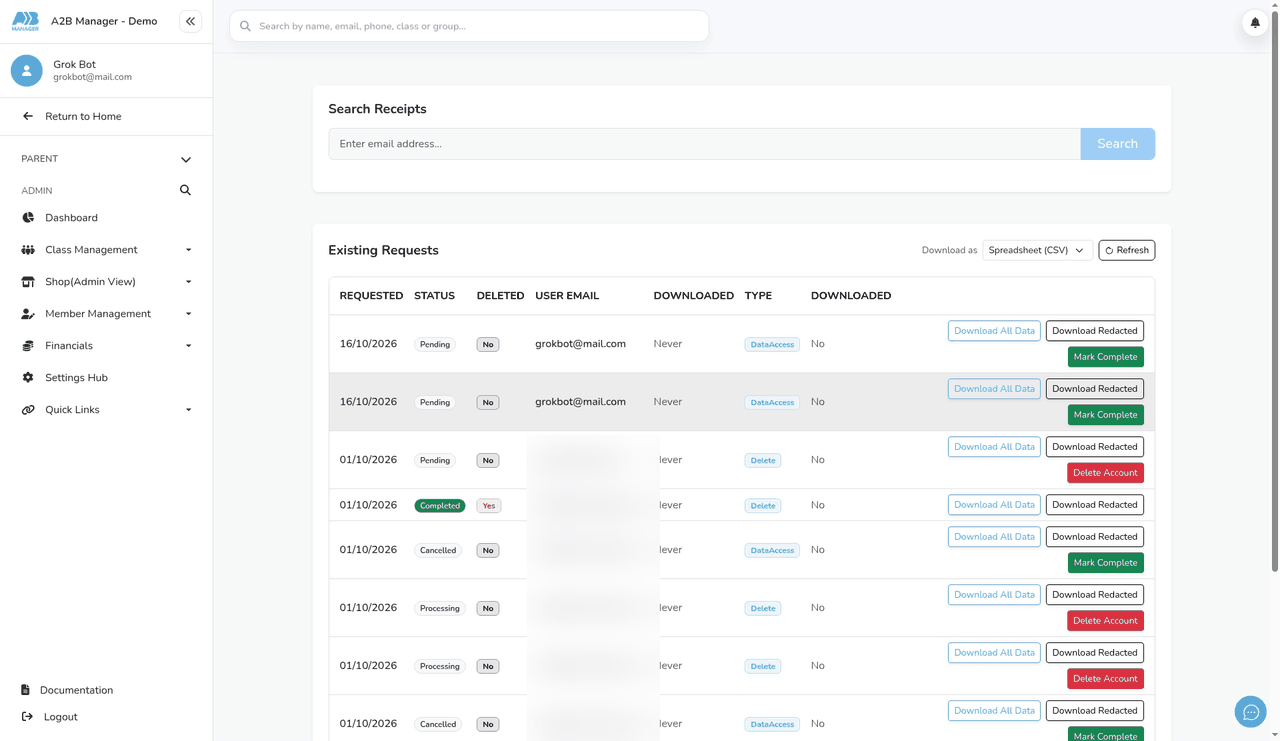1280x741 pixels.
Task: Open the chat support bubble
Action: (1250, 712)
